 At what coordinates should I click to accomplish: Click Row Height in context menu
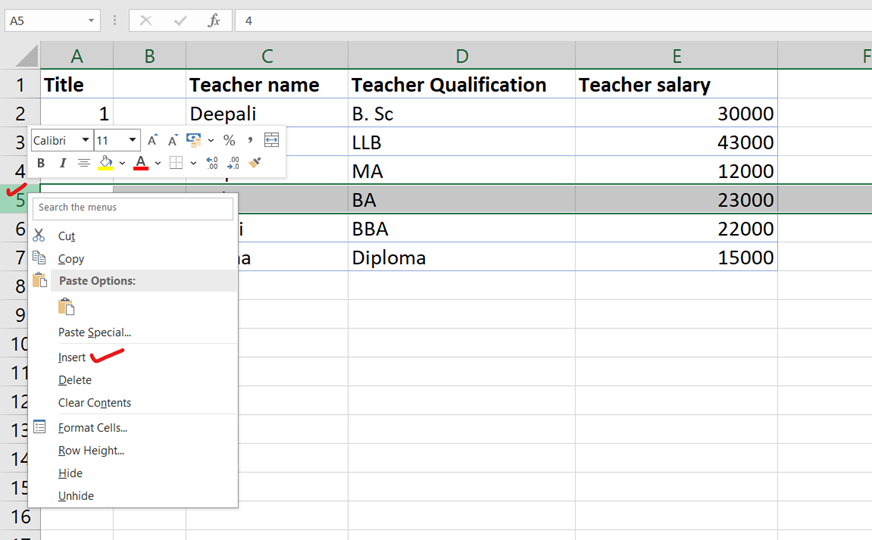(91, 451)
